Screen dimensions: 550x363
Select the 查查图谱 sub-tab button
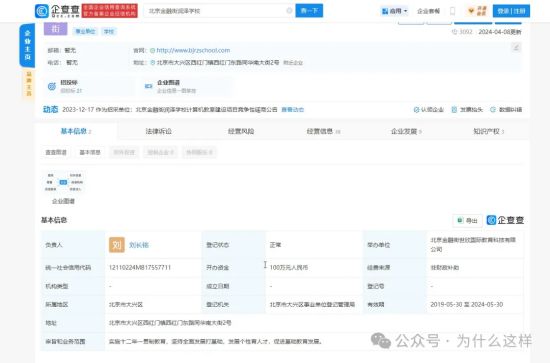pyautogui.click(x=56, y=152)
